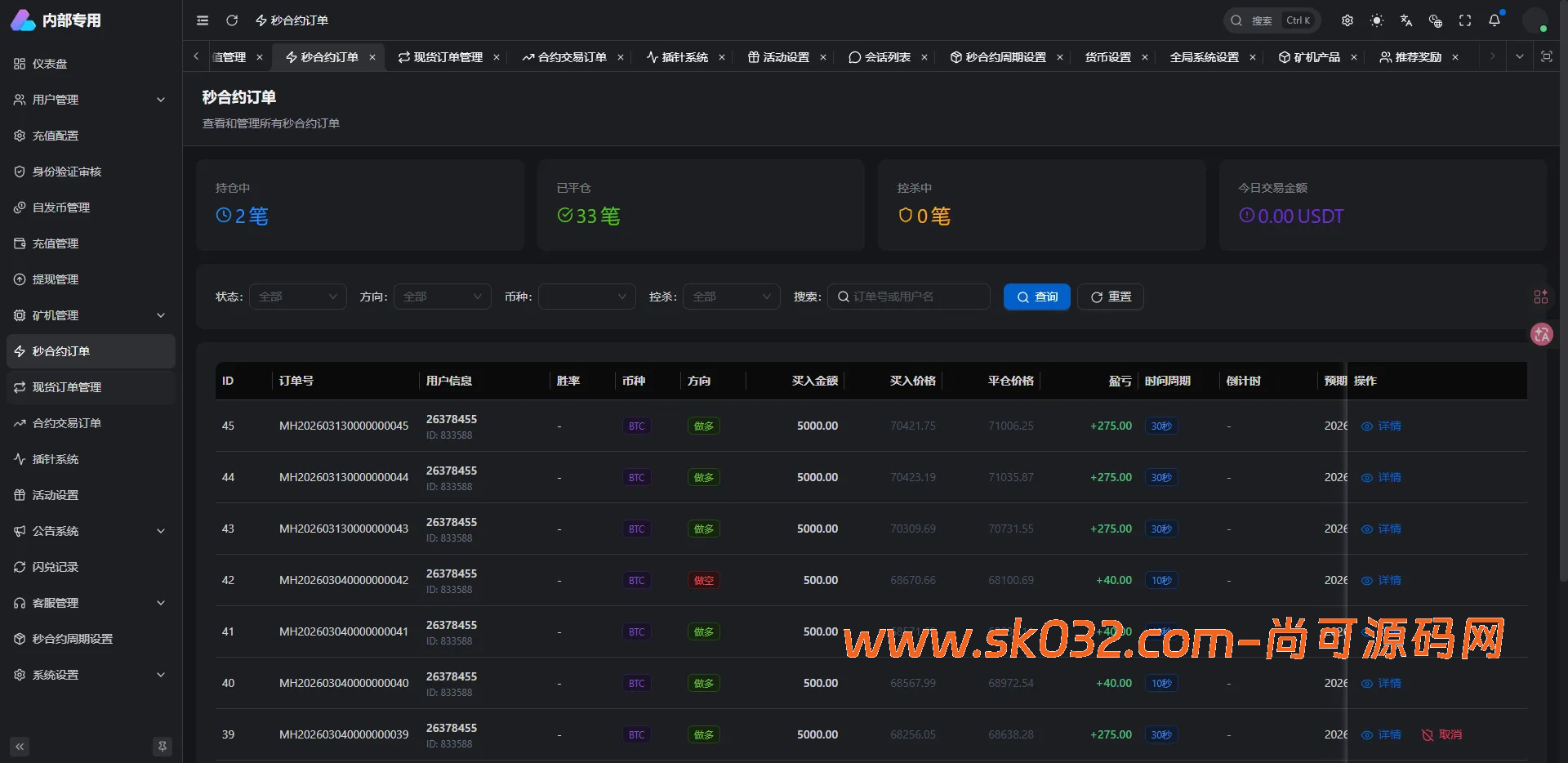Screen dimensions: 1568x763
Task: Open the 状态 filter dropdown
Action: click(x=297, y=297)
